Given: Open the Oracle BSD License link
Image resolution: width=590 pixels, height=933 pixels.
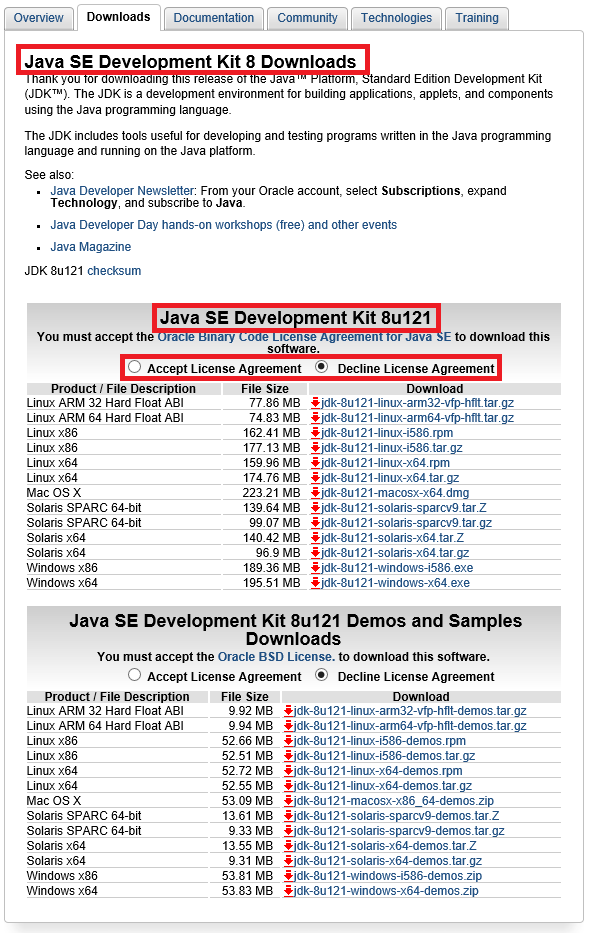Looking at the screenshot, I should coord(276,657).
